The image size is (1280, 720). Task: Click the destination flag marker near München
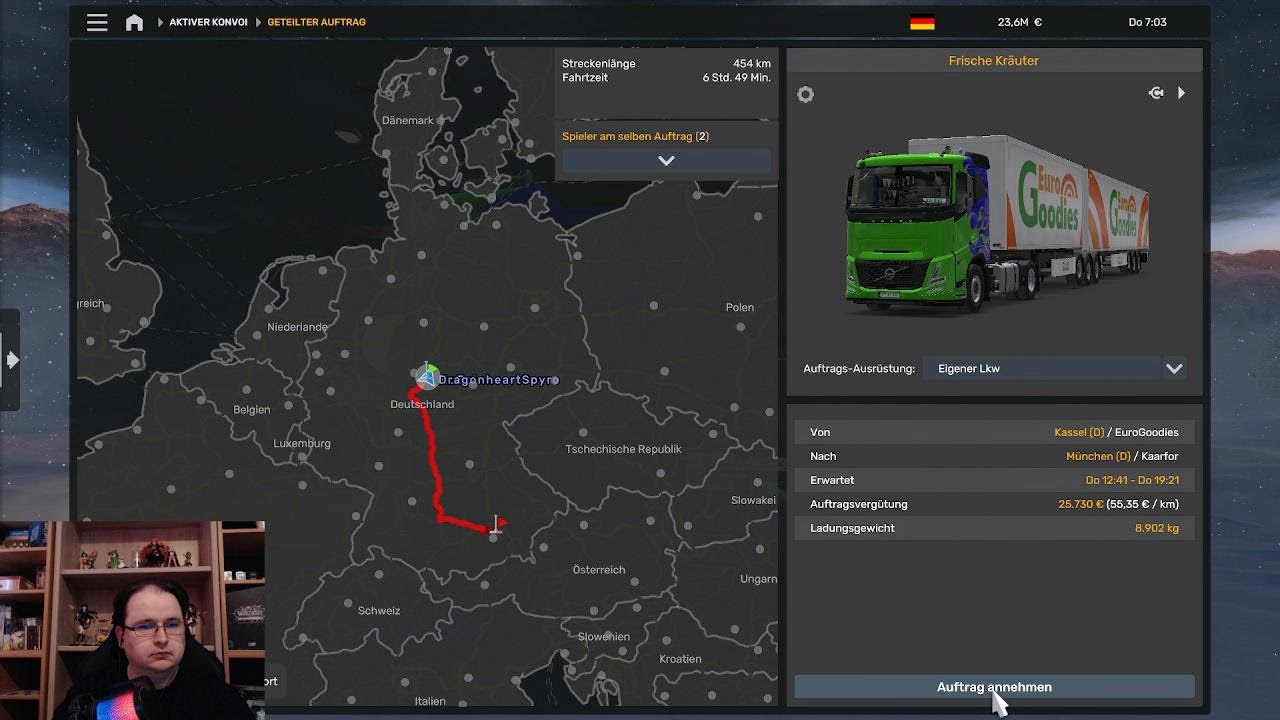pos(497,524)
